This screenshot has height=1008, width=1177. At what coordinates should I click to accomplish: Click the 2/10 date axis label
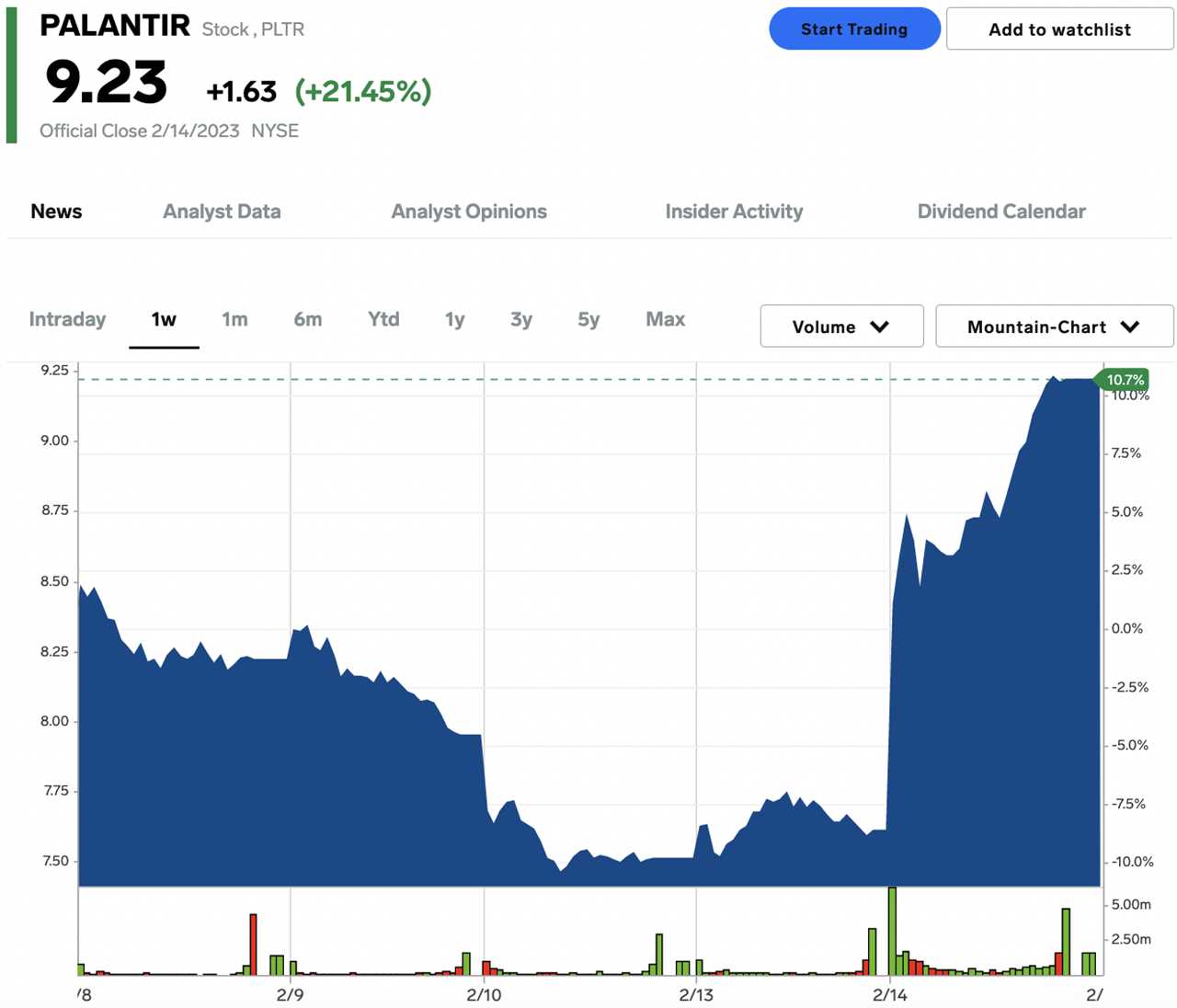coord(484,994)
